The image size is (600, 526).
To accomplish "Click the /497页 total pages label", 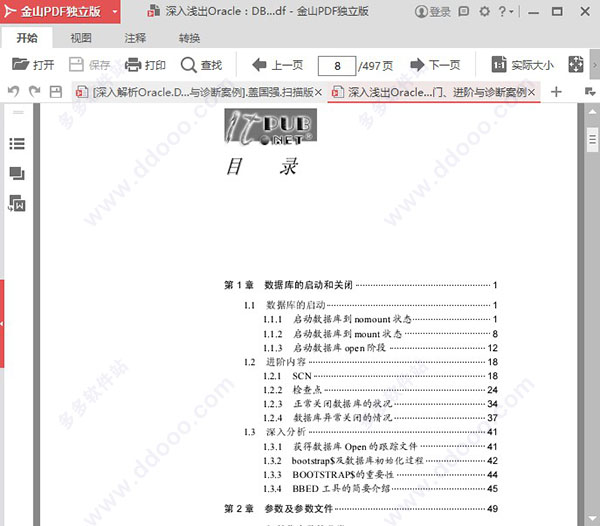I will pyautogui.click(x=375, y=66).
